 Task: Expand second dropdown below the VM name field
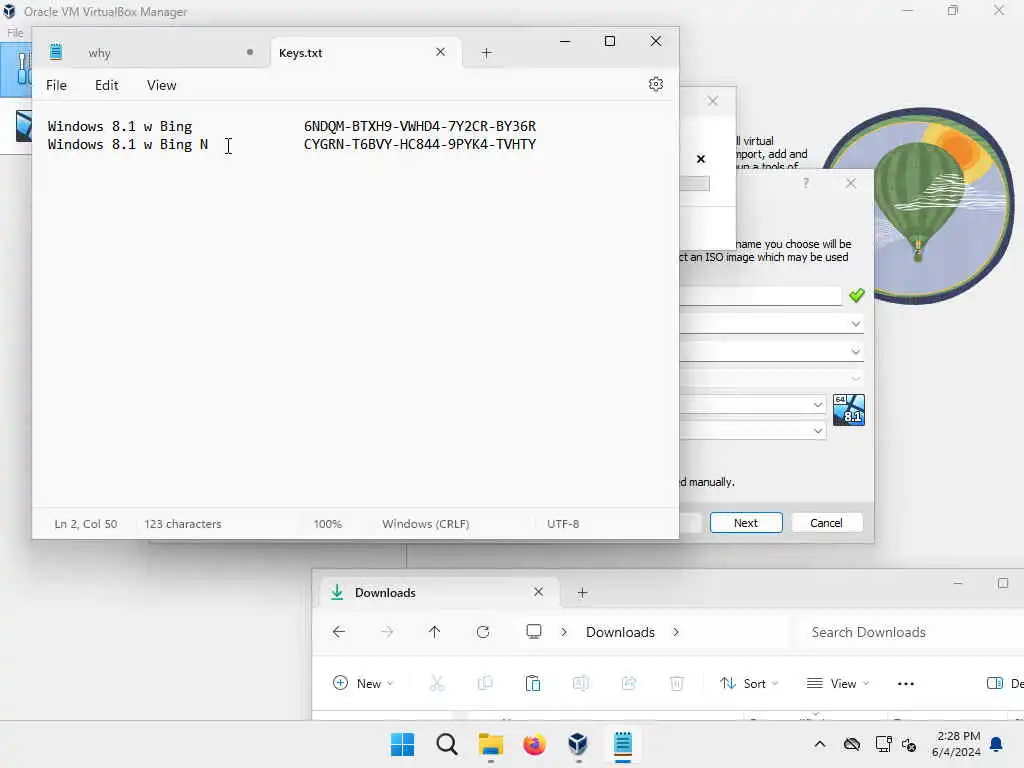(x=856, y=351)
